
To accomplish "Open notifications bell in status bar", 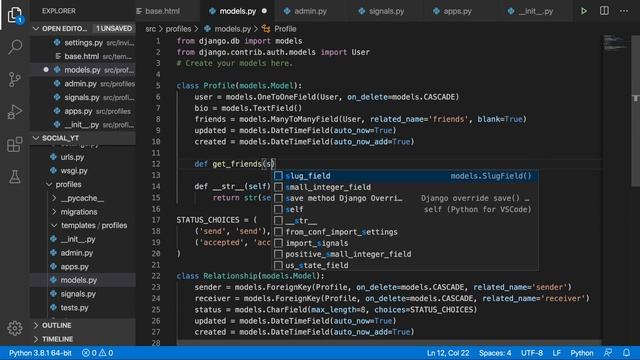I will (x=627, y=353).
